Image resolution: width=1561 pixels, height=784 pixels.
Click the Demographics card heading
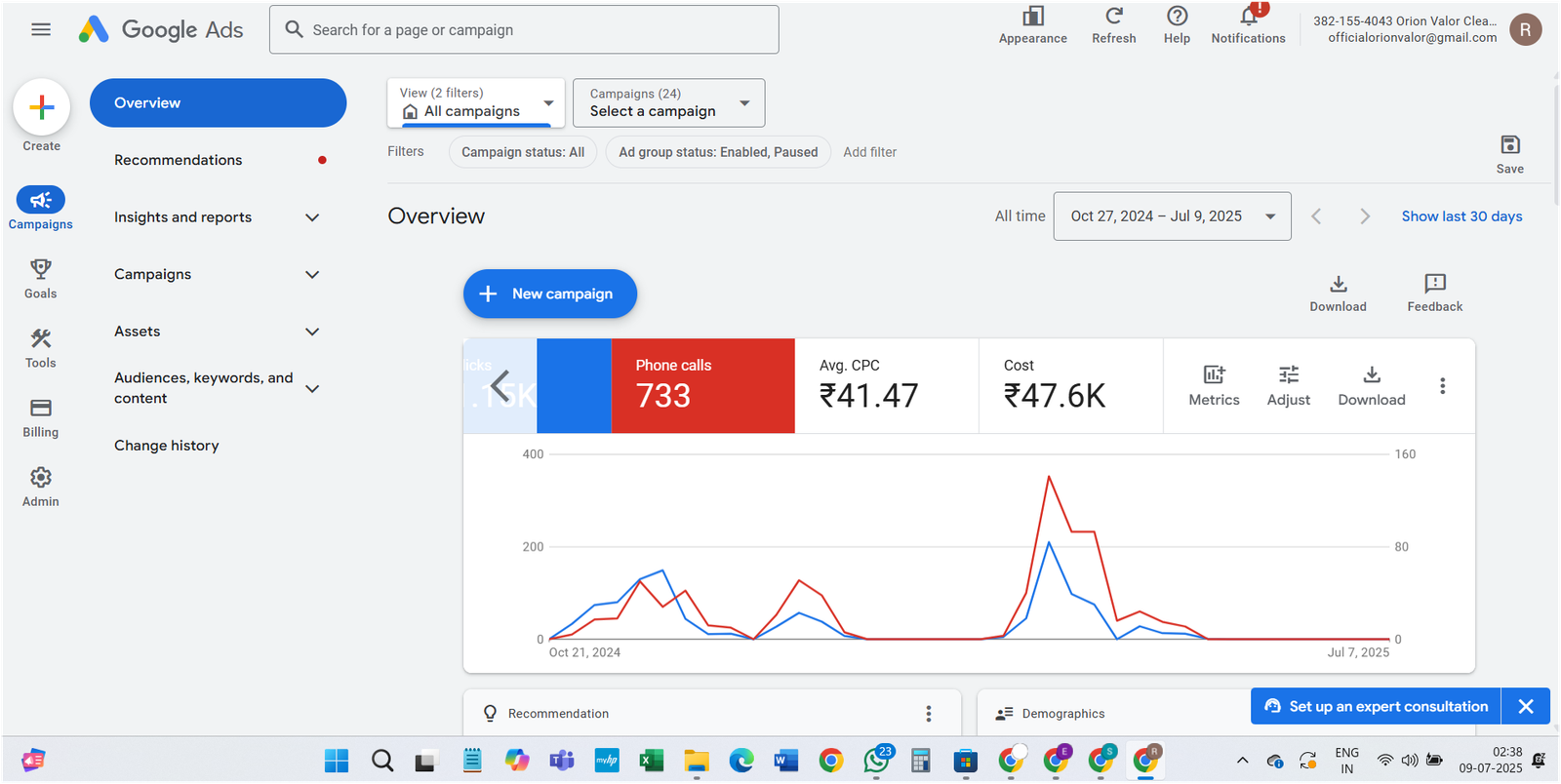[1062, 714]
